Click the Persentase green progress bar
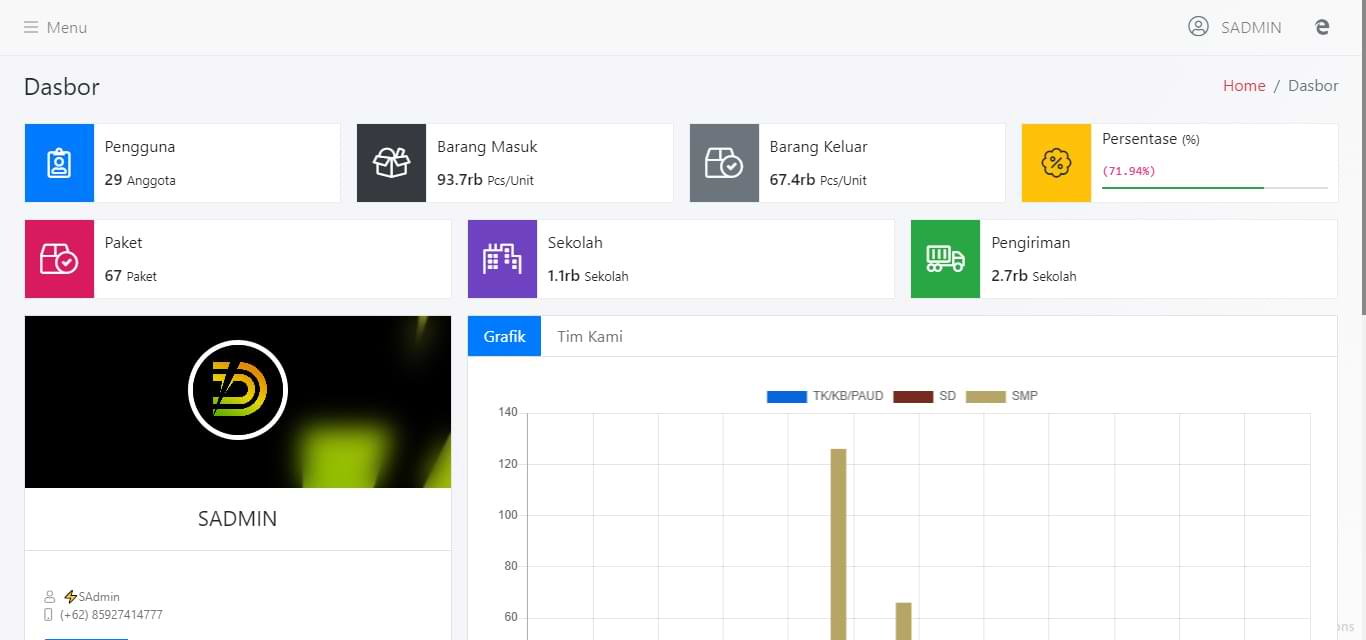Image resolution: width=1366 pixels, height=640 pixels. click(x=1182, y=187)
